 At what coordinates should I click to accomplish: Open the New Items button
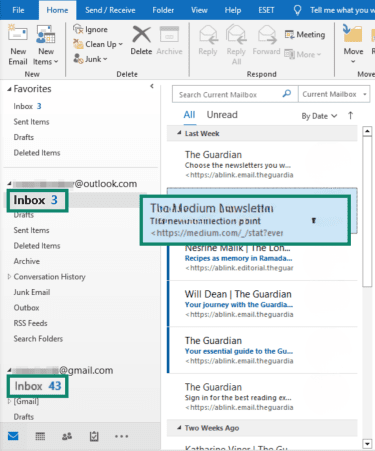click(46, 46)
